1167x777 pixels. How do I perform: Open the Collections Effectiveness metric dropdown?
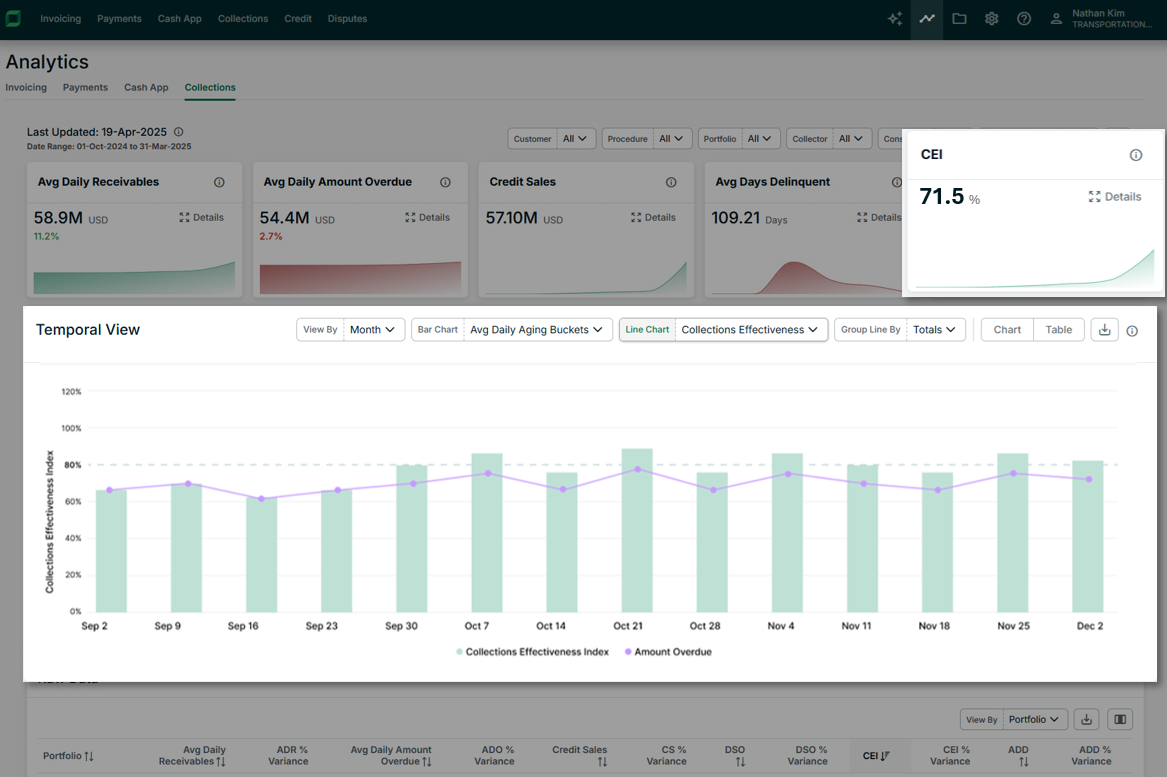pyautogui.click(x=751, y=329)
